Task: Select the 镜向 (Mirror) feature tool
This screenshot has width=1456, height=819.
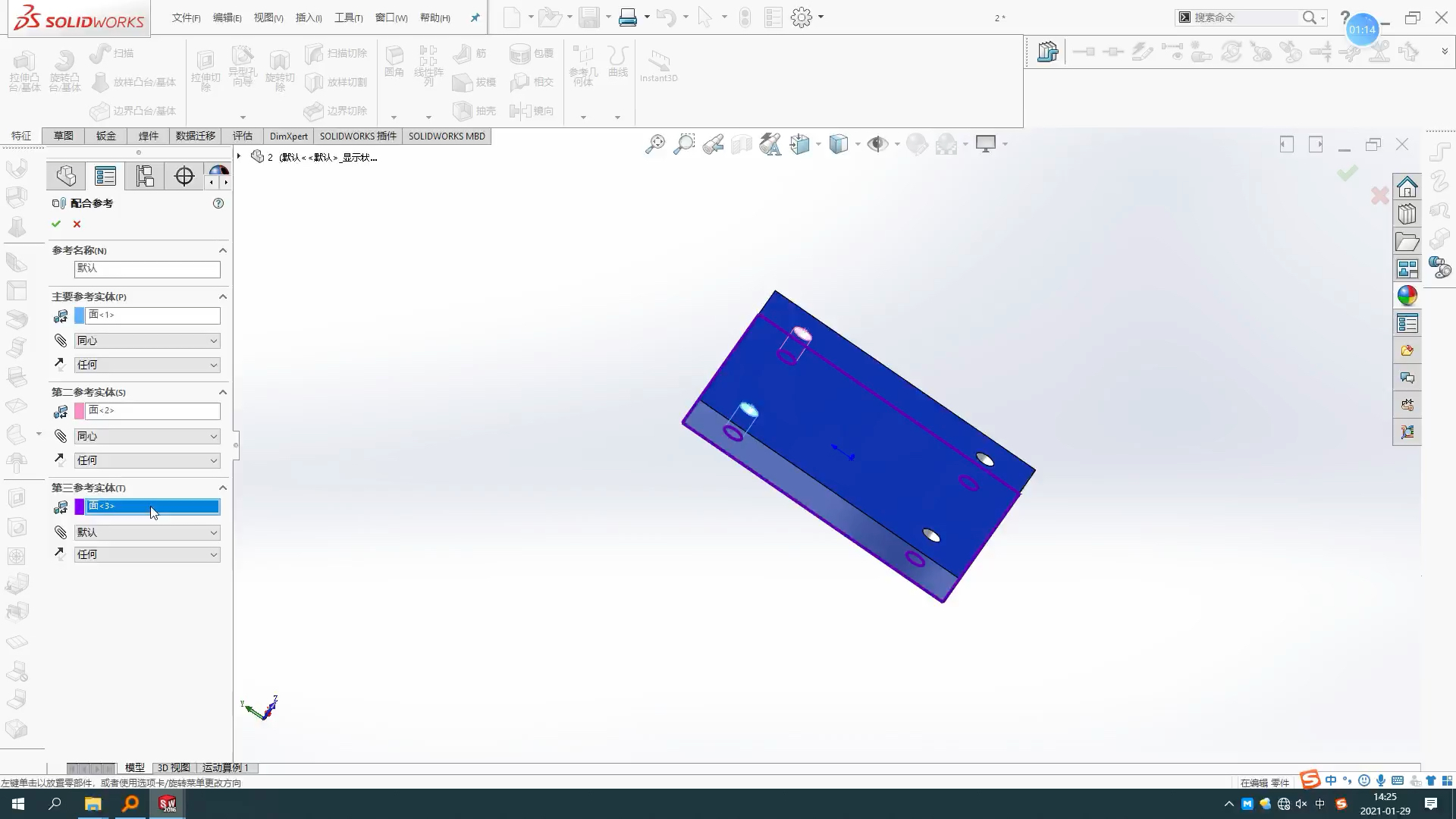Action: click(533, 110)
